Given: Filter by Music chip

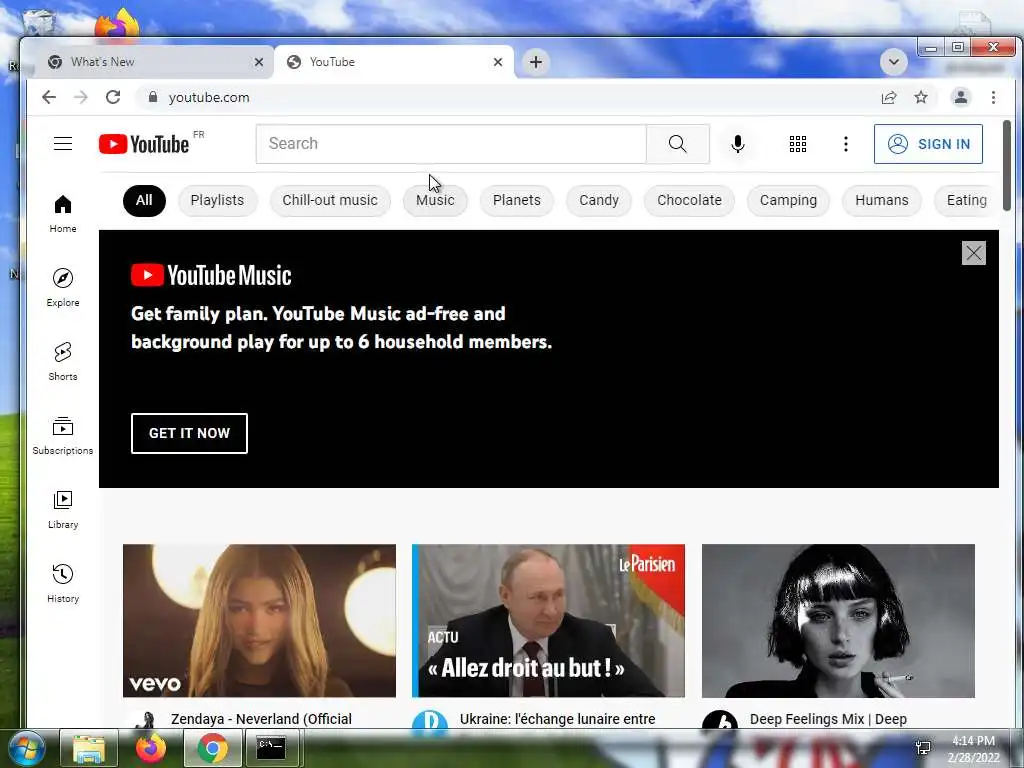Looking at the screenshot, I should click(435, 200).
